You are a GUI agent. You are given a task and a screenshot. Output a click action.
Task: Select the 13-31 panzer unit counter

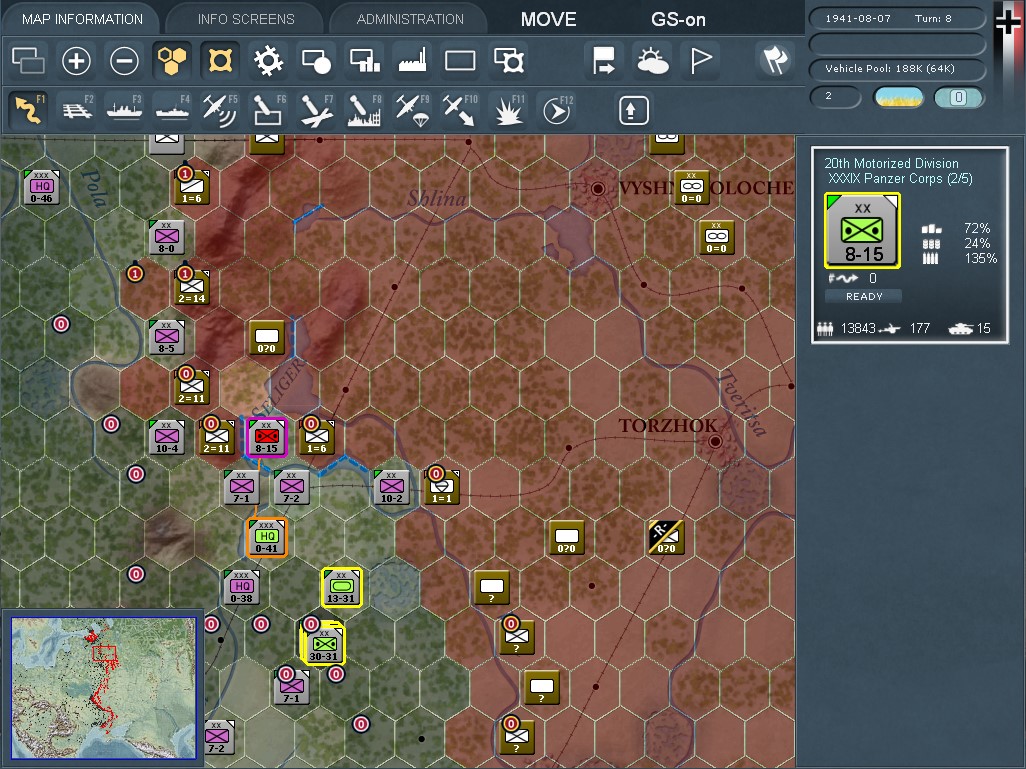[x=341, y=587]
